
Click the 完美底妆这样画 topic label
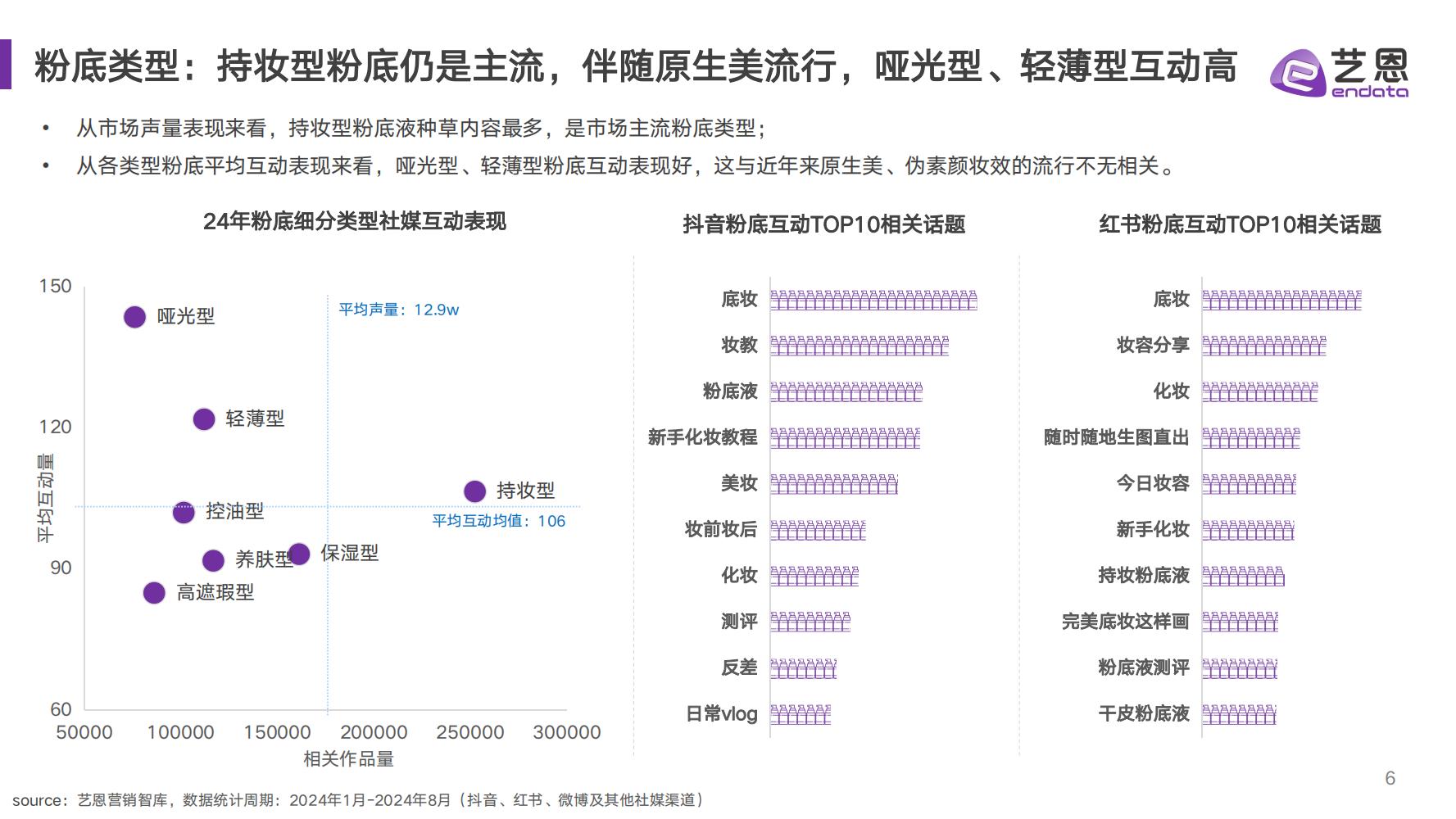(1126, 622)
